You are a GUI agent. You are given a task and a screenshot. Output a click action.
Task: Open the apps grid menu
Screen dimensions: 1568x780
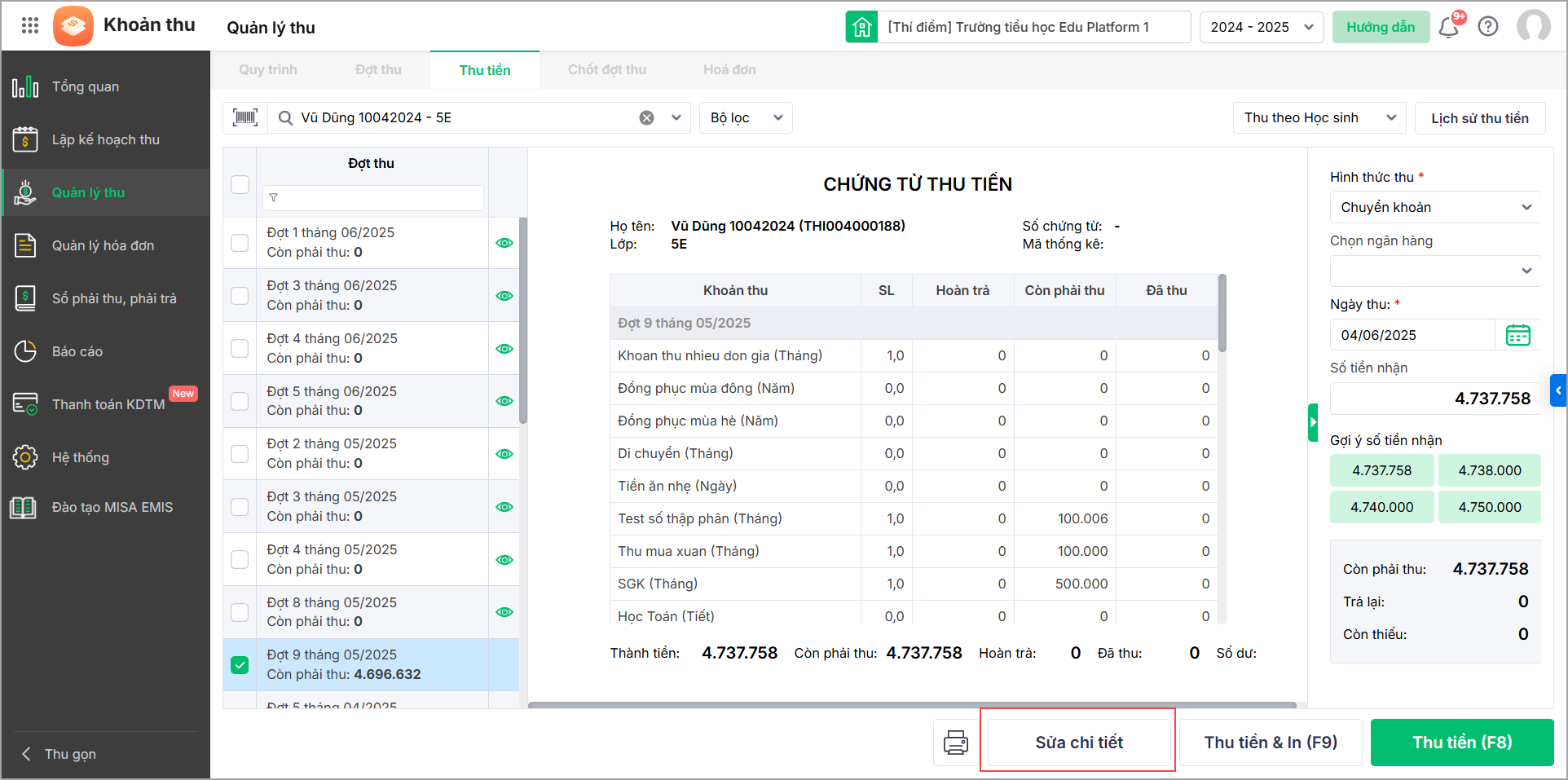[30, 25]
